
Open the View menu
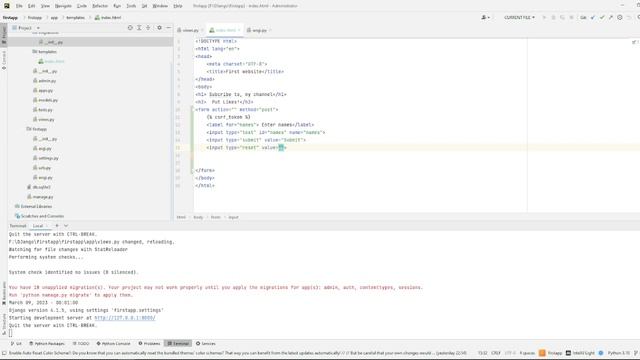click(x=45, y=6)
